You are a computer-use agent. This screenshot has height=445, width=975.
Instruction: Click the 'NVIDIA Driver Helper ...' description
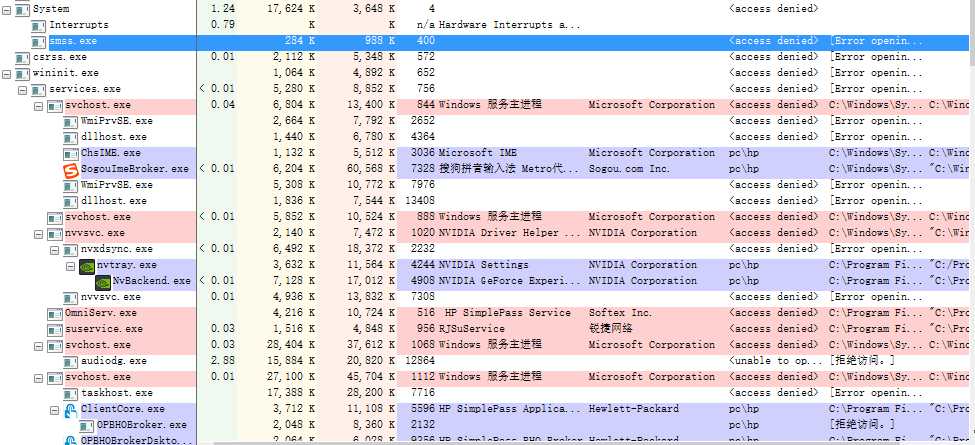click(x=509, y=233)
